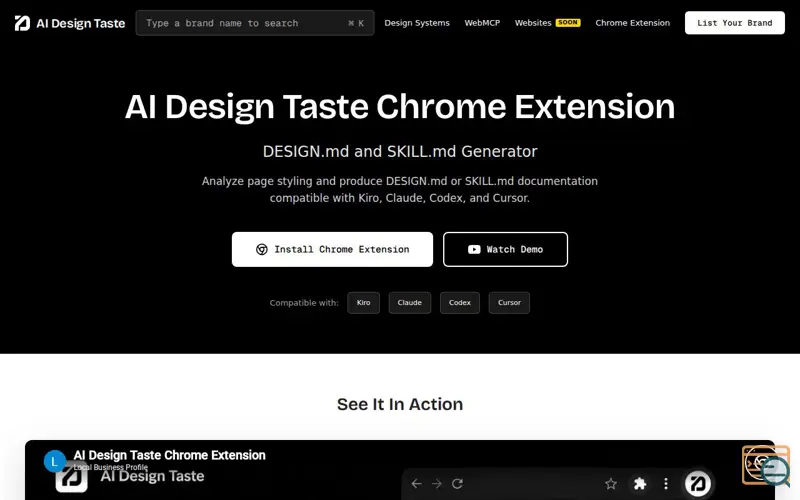The image size is (800, 500).
Task: Click the Install Chrome Extension button
Action: [x=332, y=249]
